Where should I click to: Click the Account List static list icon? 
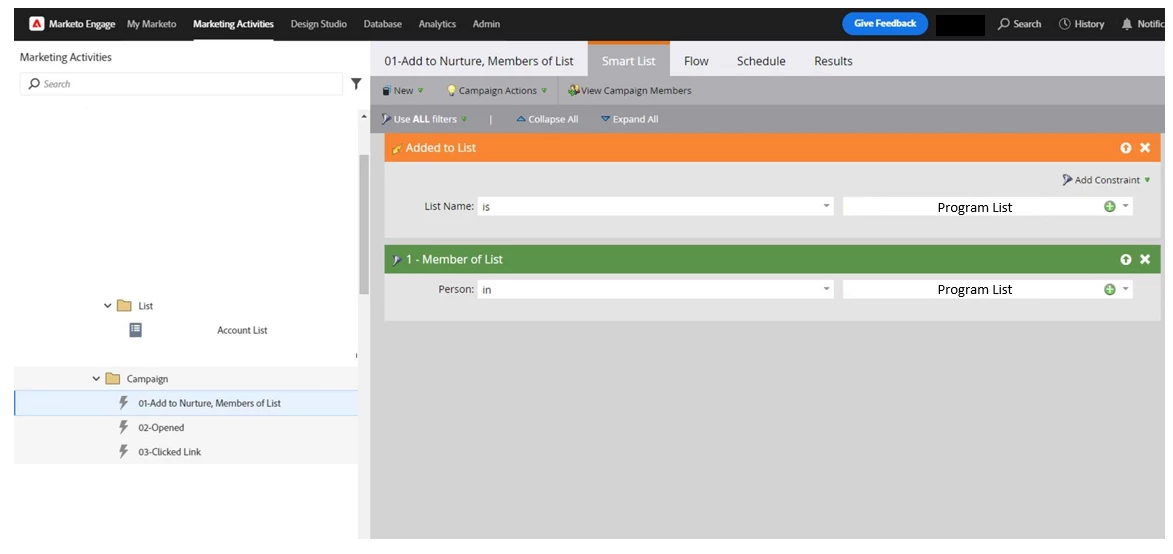coord(135,330)
